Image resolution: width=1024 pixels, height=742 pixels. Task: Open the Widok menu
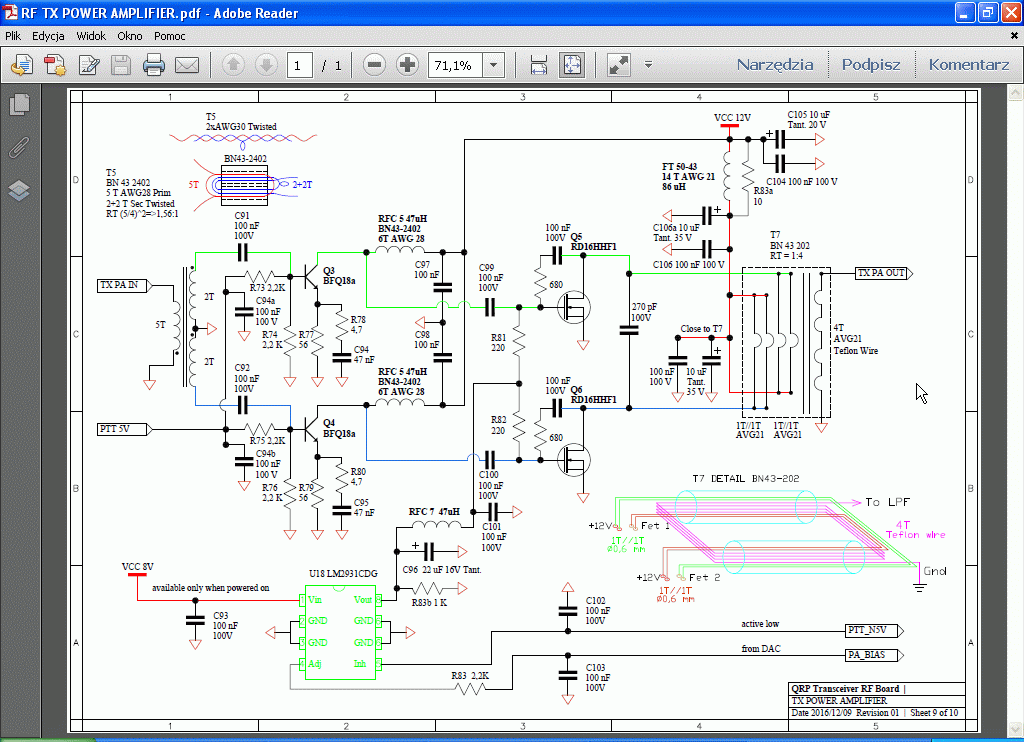91,36
